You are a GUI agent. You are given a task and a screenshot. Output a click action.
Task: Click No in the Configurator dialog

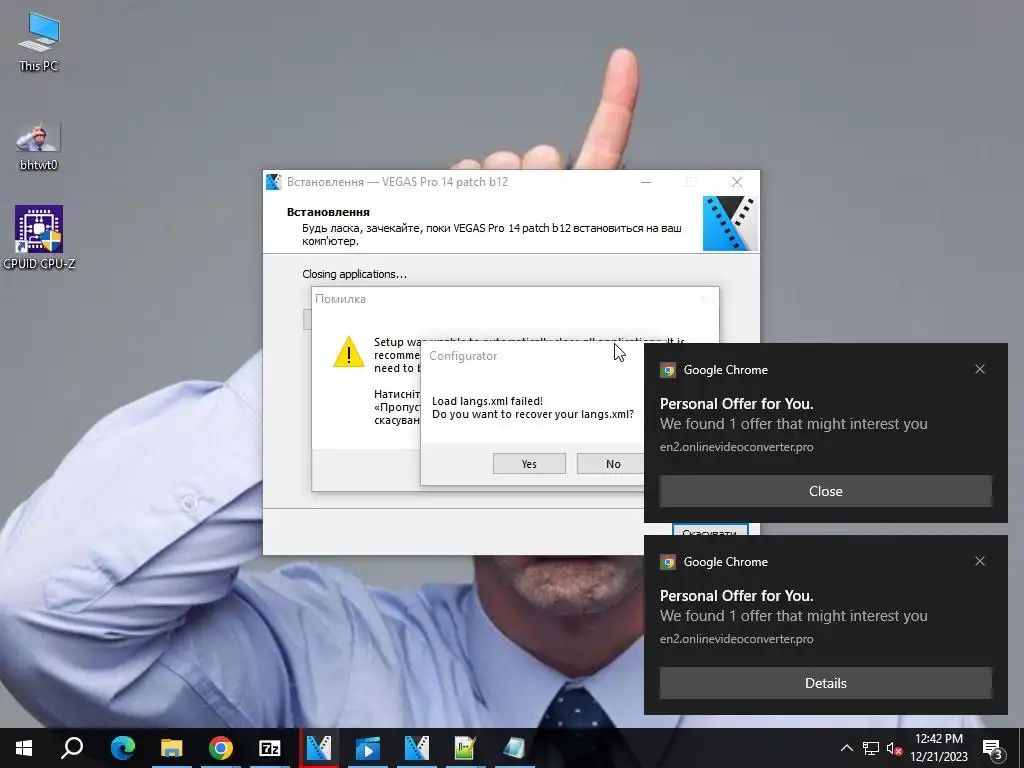(x=612, y=464)
